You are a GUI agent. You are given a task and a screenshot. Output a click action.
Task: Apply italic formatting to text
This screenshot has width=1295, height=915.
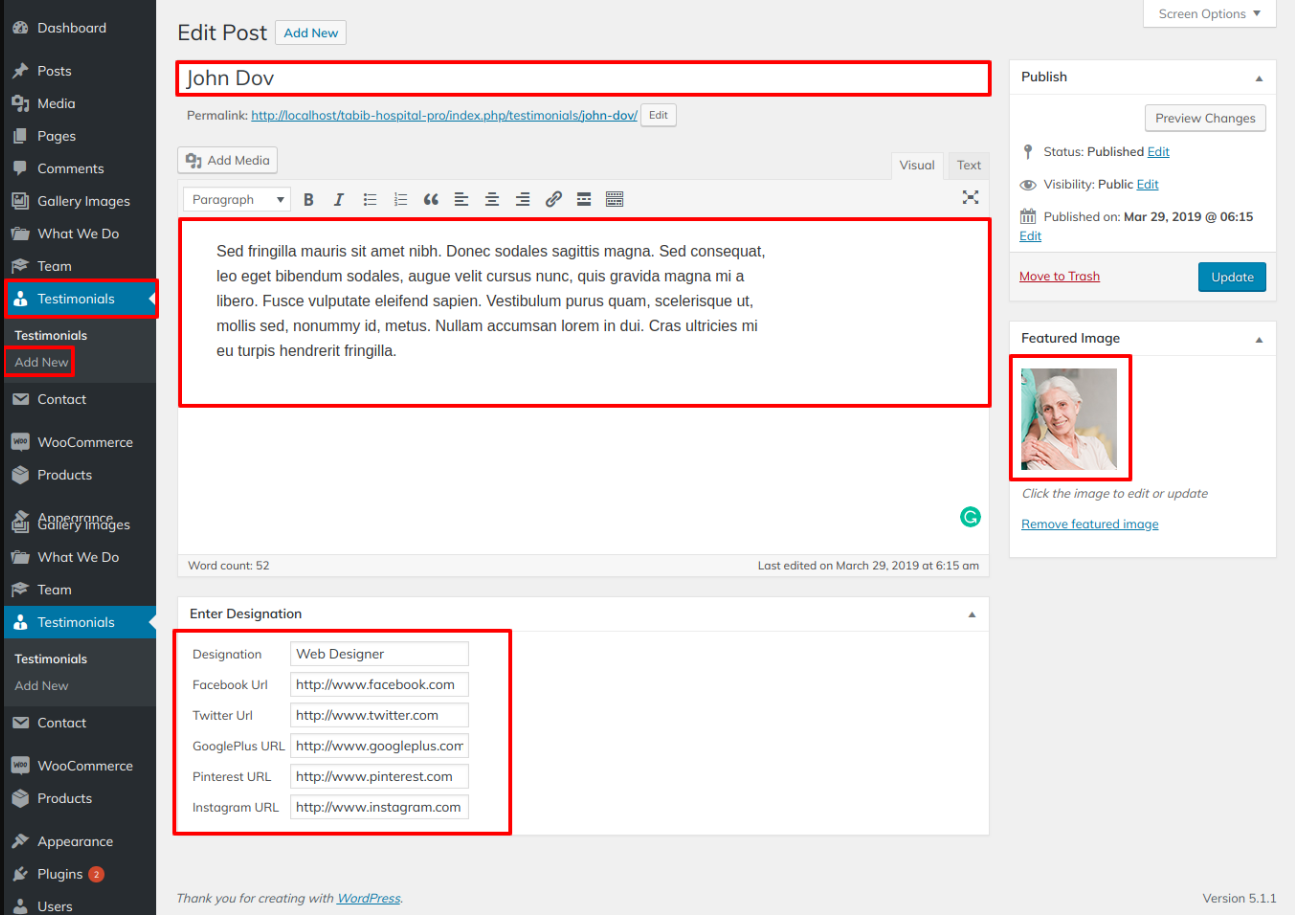tap(339, 200)
